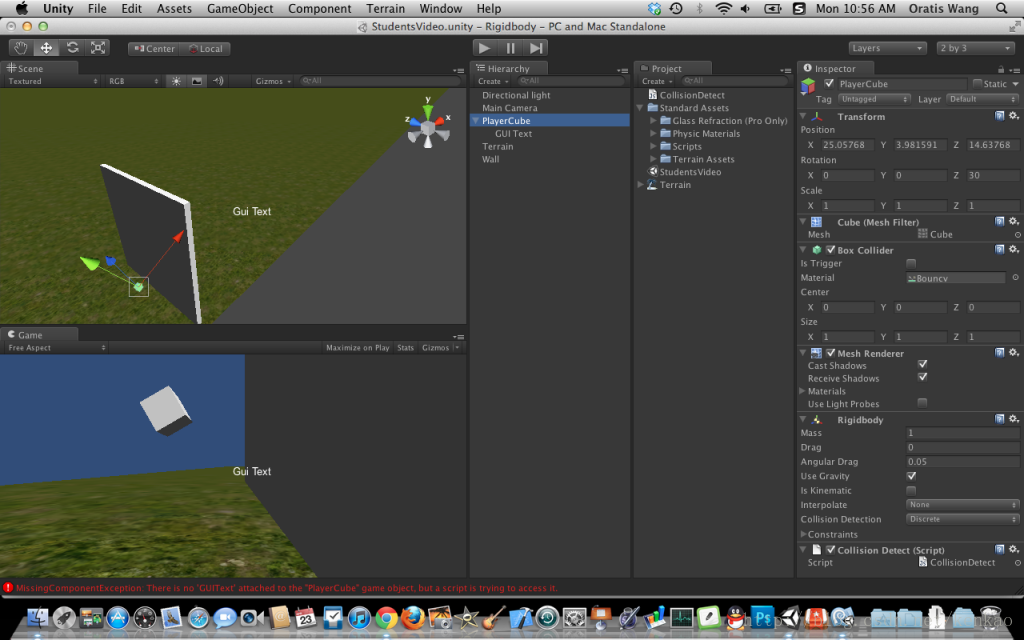Check the Is Kinematic checkbox

pos(911,490)
